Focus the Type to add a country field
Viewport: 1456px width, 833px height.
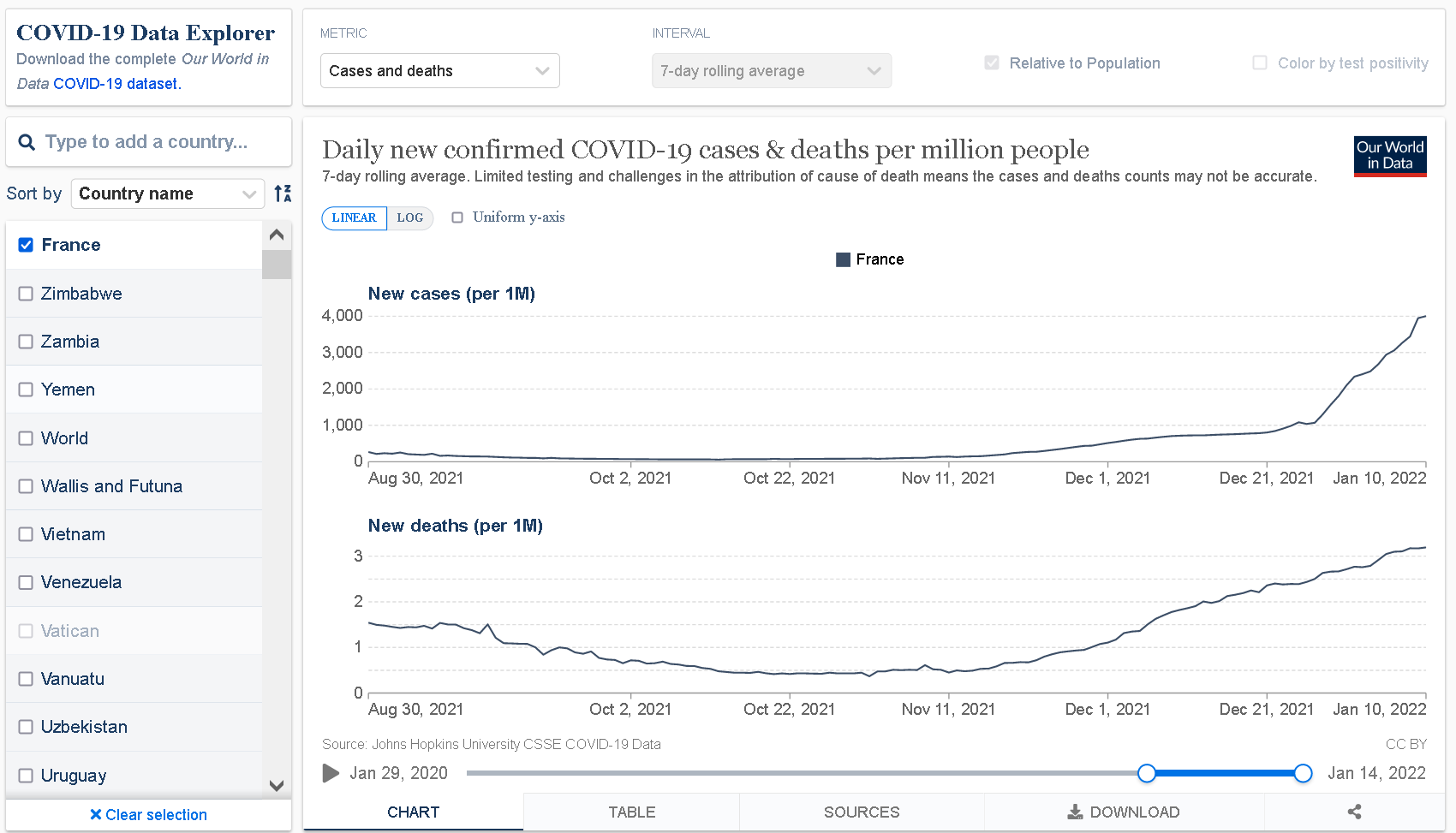[x=149, y=142]
